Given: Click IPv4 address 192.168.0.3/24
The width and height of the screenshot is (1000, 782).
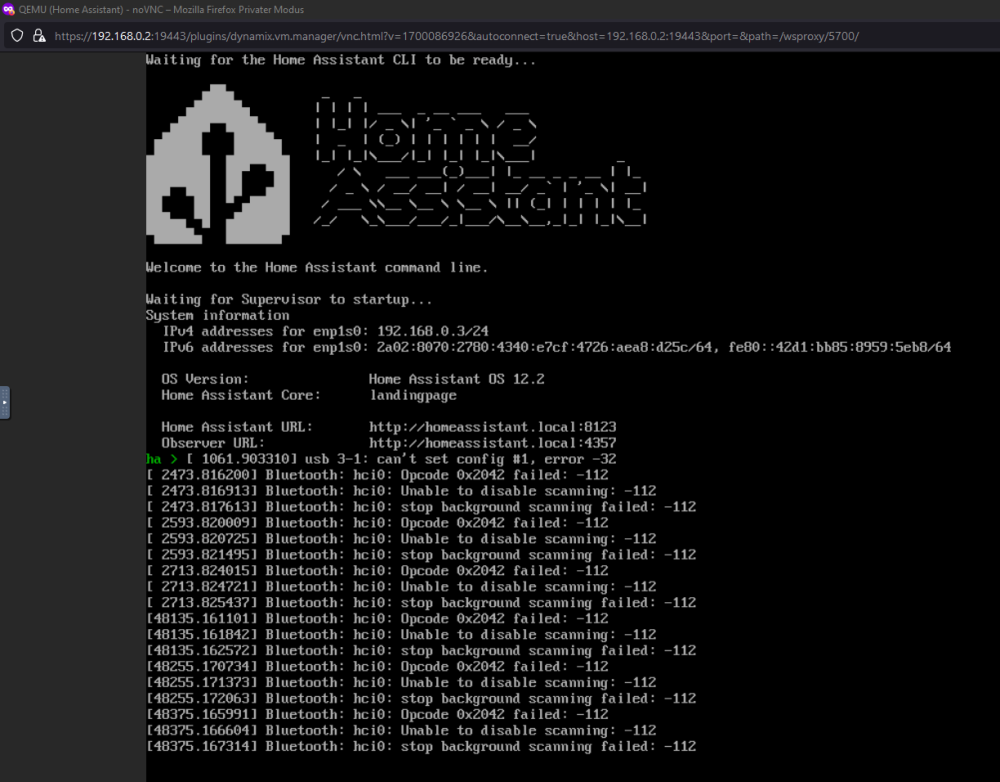Looking at the screenshot, I should pos(433,332).
